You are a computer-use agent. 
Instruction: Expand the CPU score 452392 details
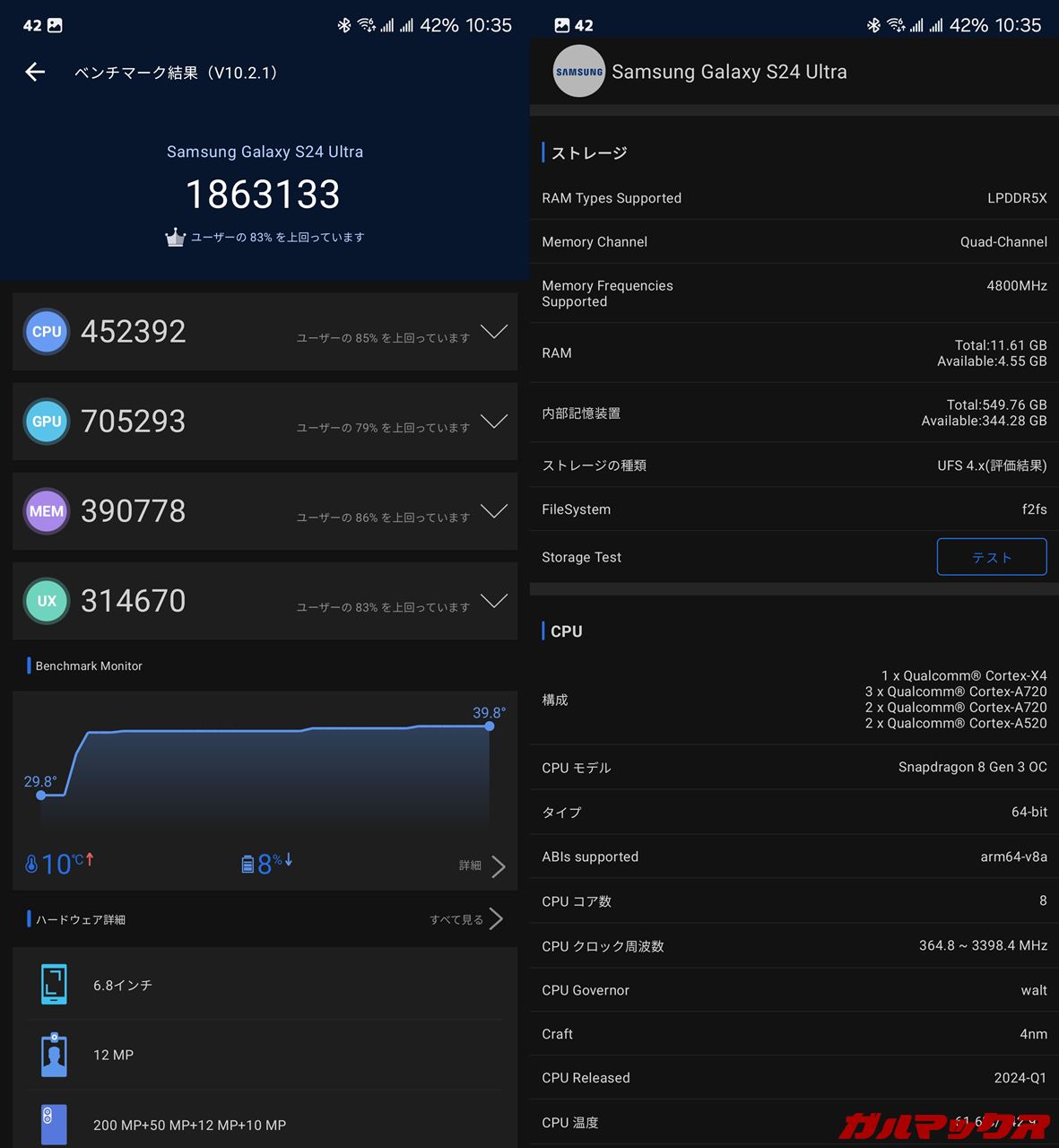coord(494,332)
